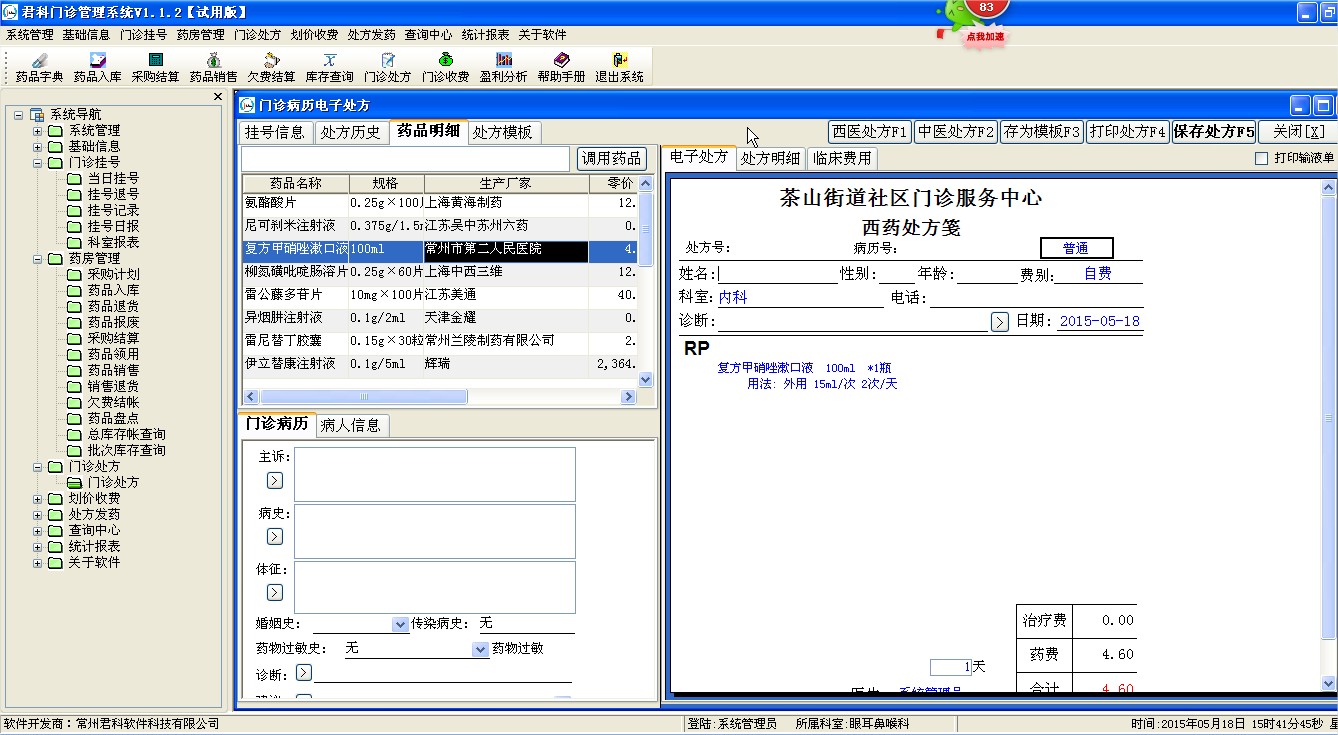Switch to the 处方历史 tab

pyautogui.click(x=351, y=132)
